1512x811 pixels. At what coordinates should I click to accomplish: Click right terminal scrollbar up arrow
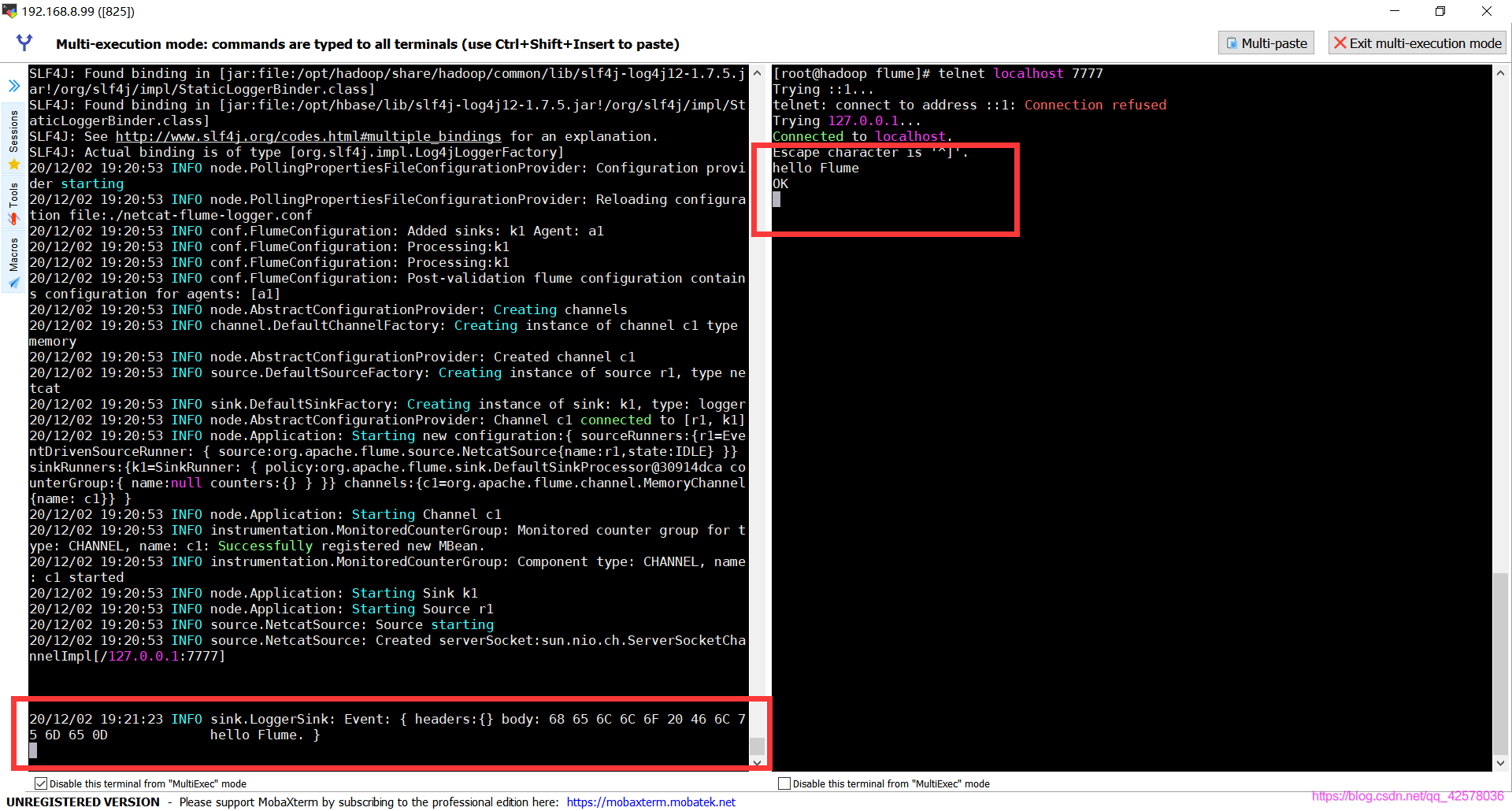pos(1500,73)
